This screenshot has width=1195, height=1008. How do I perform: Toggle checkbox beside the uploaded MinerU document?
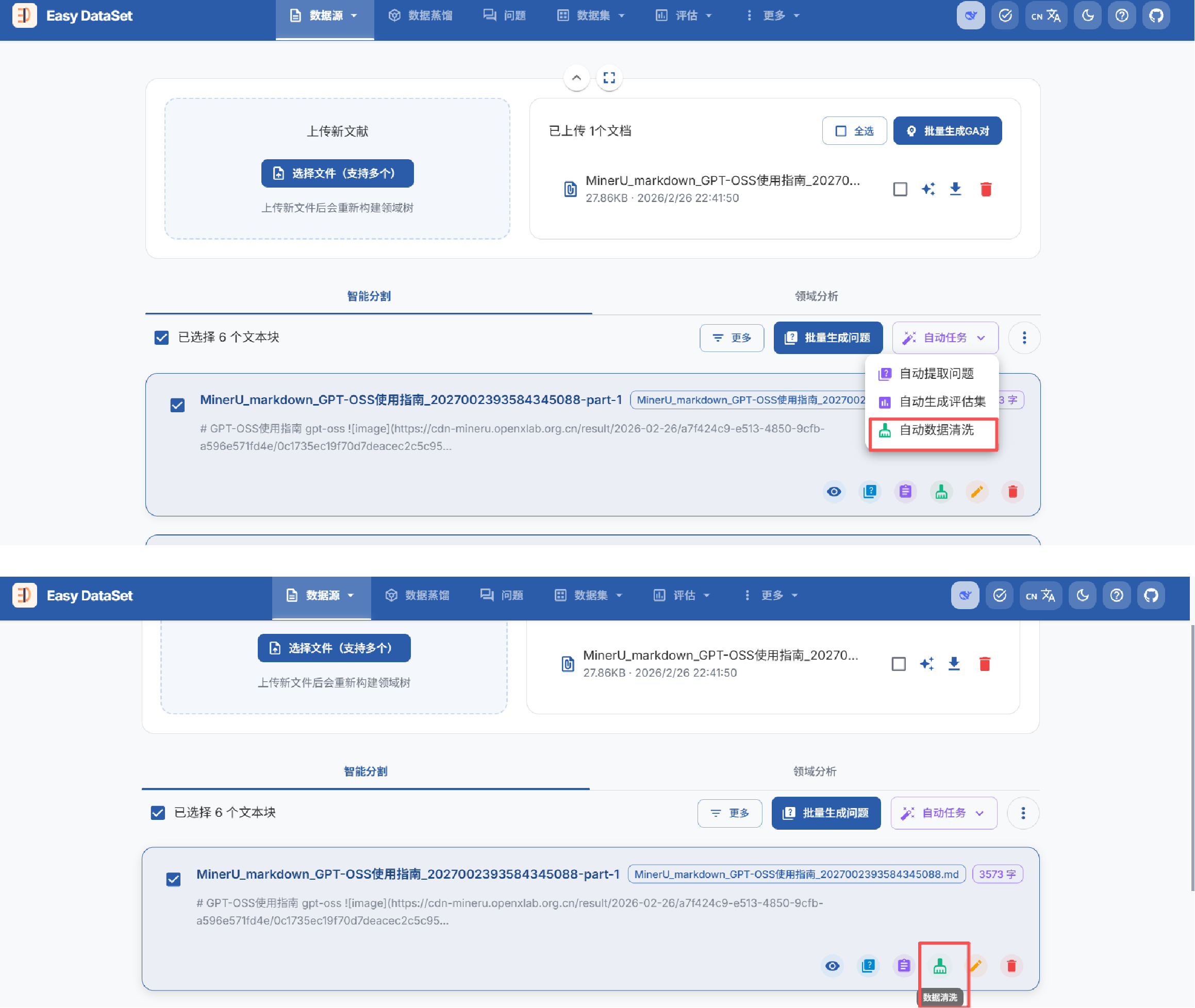click(x=900, y=189)
